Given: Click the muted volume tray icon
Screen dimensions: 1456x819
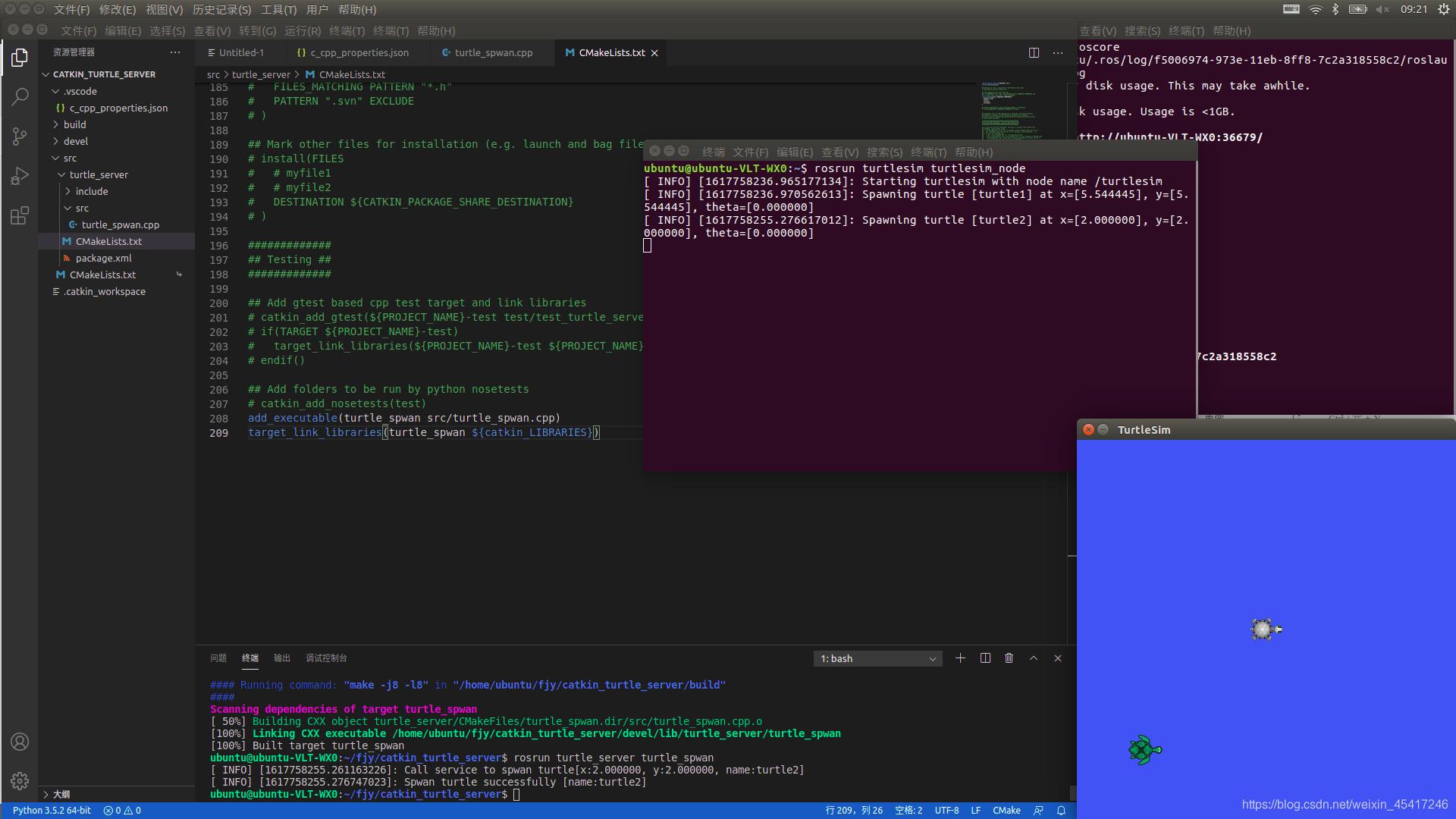Looking at the screenshot, I should coord(1382,9).
